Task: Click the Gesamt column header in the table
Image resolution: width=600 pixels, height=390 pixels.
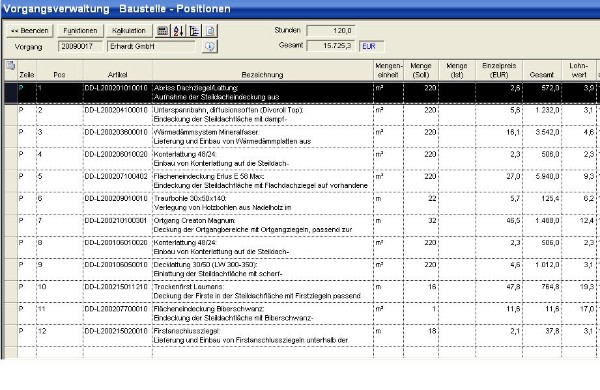Action: (542, 70)
